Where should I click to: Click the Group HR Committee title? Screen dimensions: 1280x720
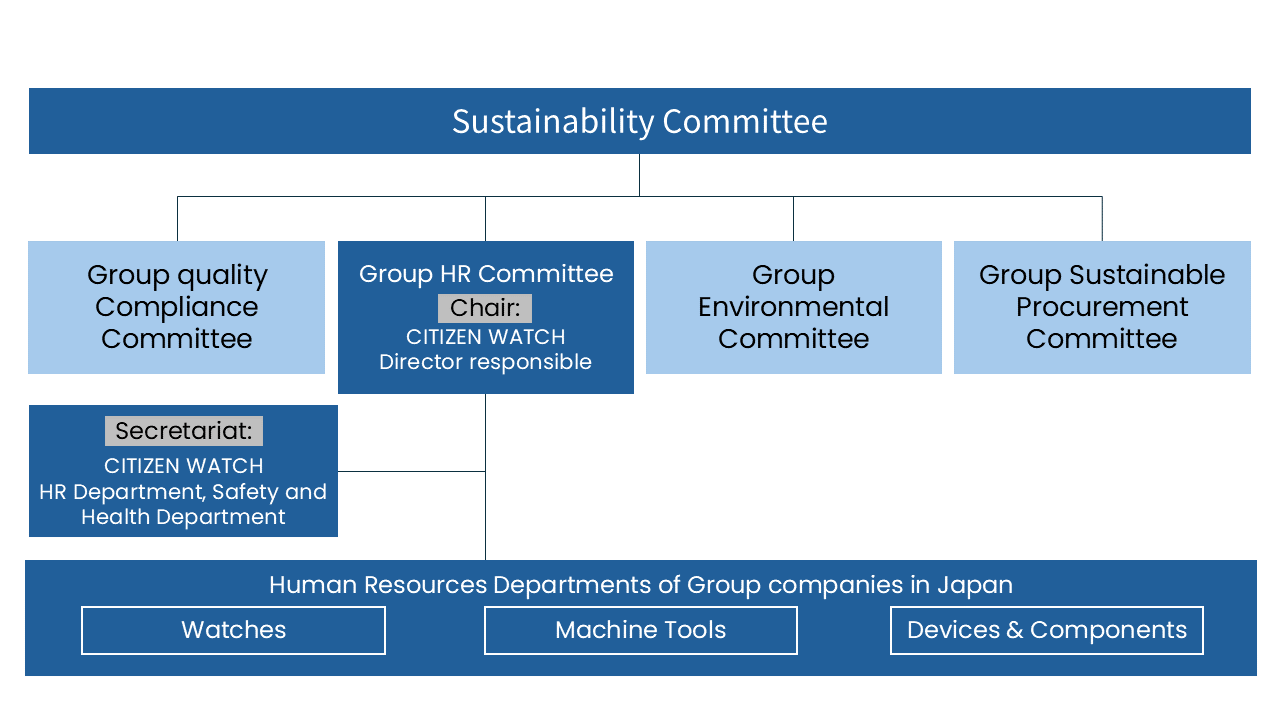pyautogui.click(x=486, y=274)
